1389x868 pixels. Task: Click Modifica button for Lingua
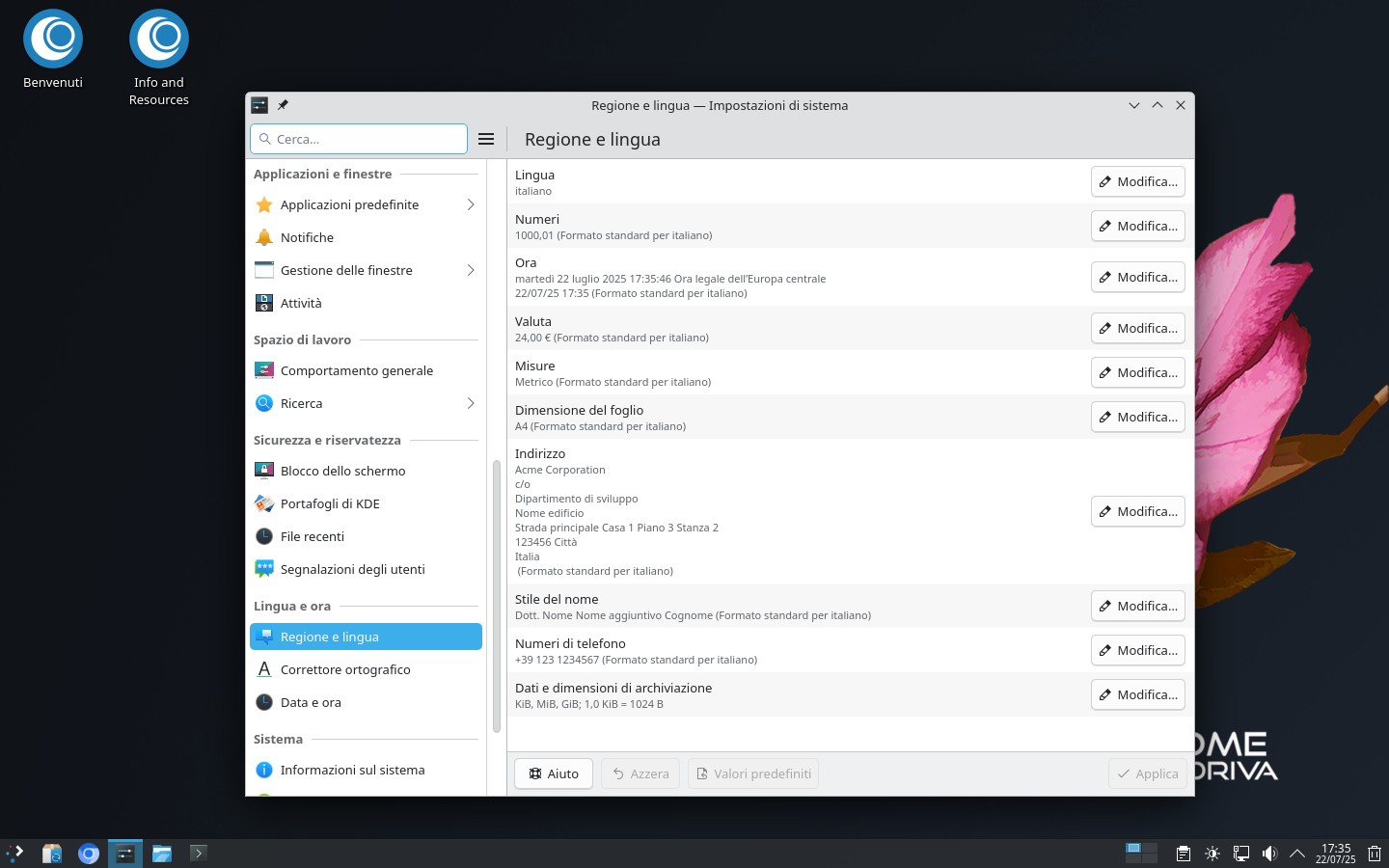[x=1137, y=181]
